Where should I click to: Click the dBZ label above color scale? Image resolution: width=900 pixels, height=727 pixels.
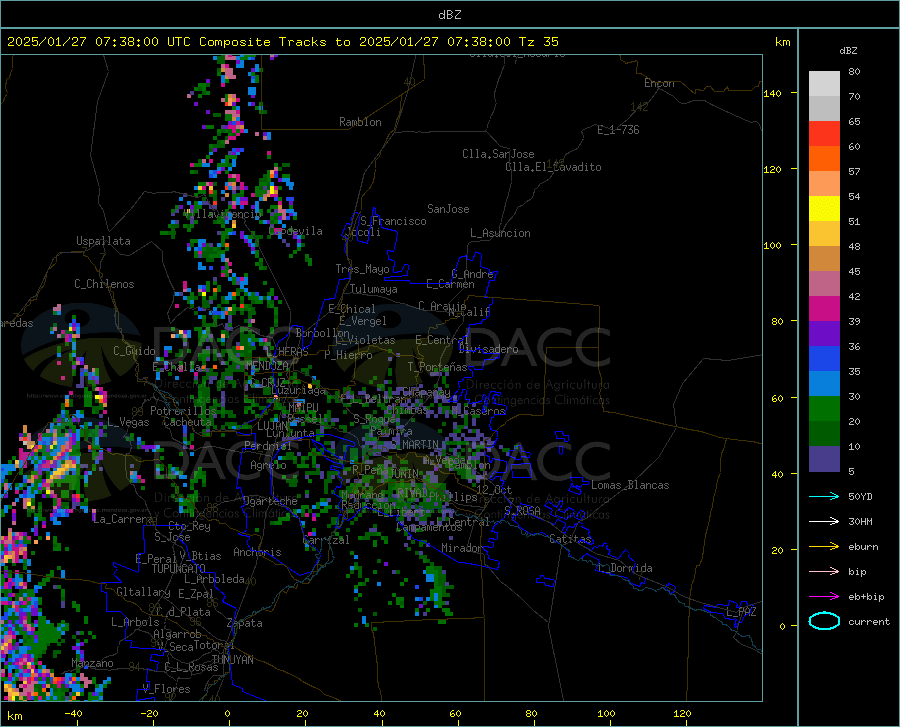point(848,50)
